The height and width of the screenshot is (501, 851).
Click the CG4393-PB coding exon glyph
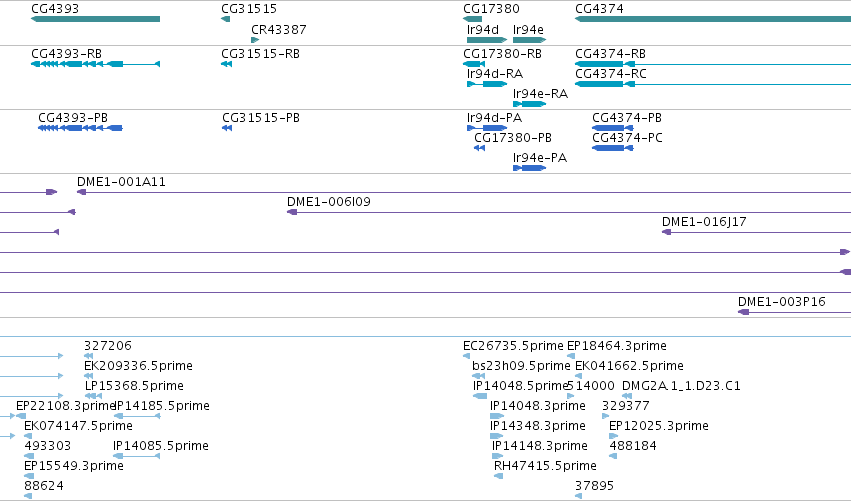pos(80,128)
